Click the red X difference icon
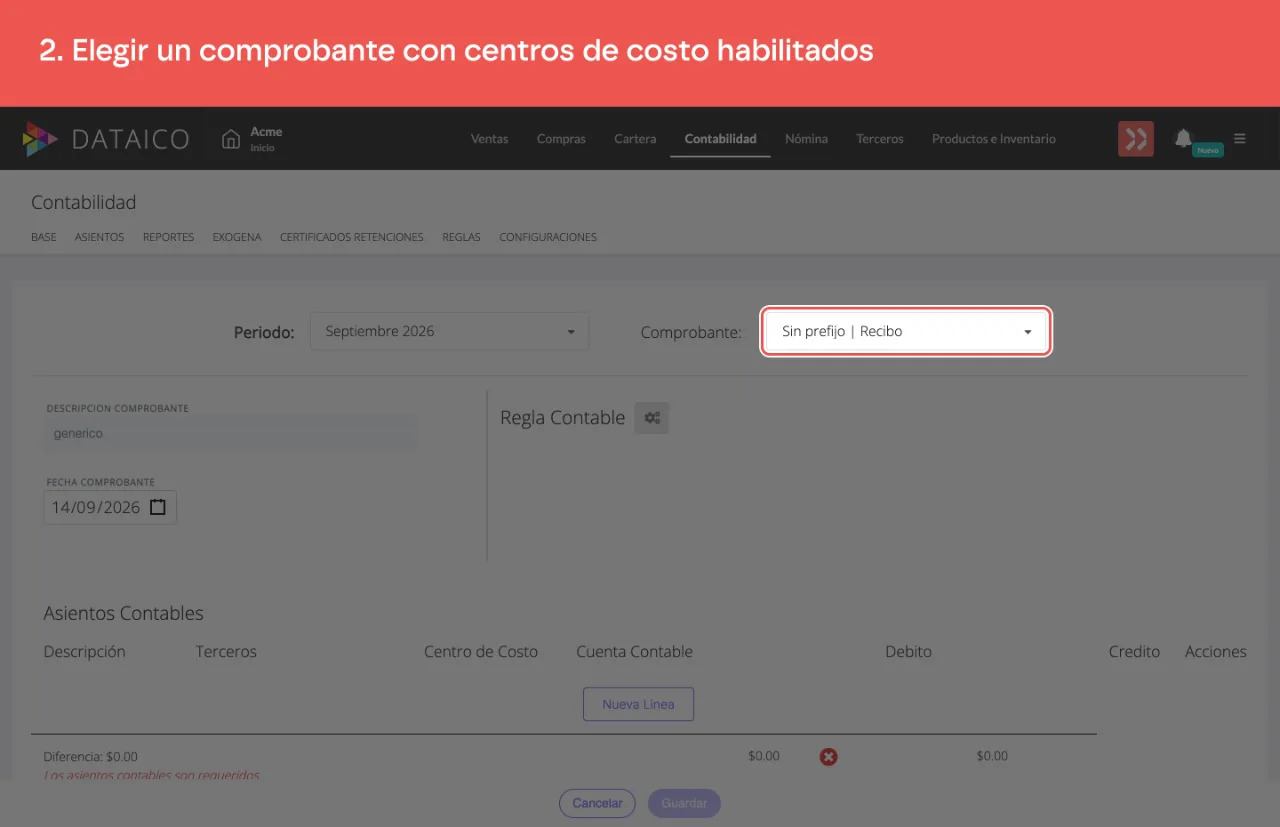This screenshot has height=827, width=1280. point(828,757)
